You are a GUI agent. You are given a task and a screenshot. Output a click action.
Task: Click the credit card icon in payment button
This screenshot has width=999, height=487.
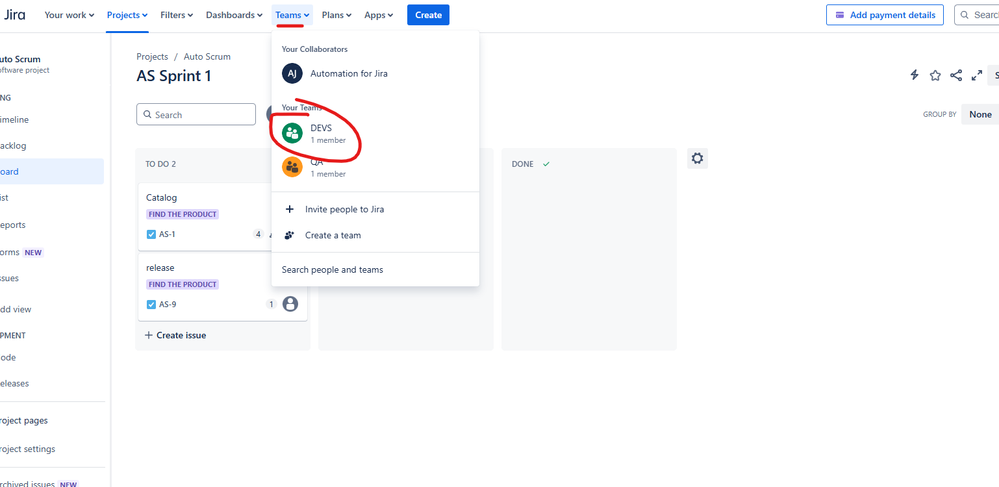(840, 15)
